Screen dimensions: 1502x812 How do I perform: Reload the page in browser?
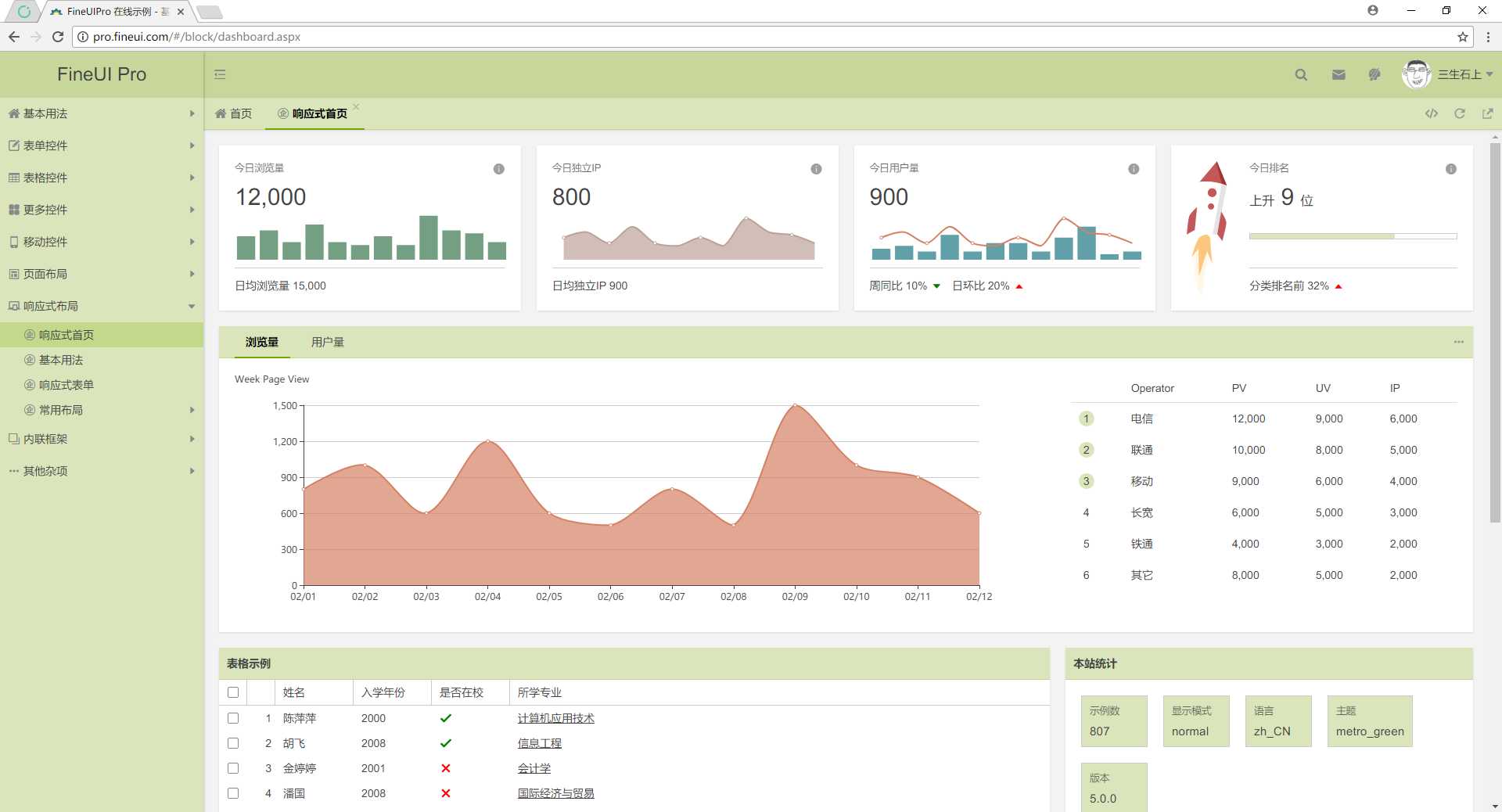[x=57, y=37]
